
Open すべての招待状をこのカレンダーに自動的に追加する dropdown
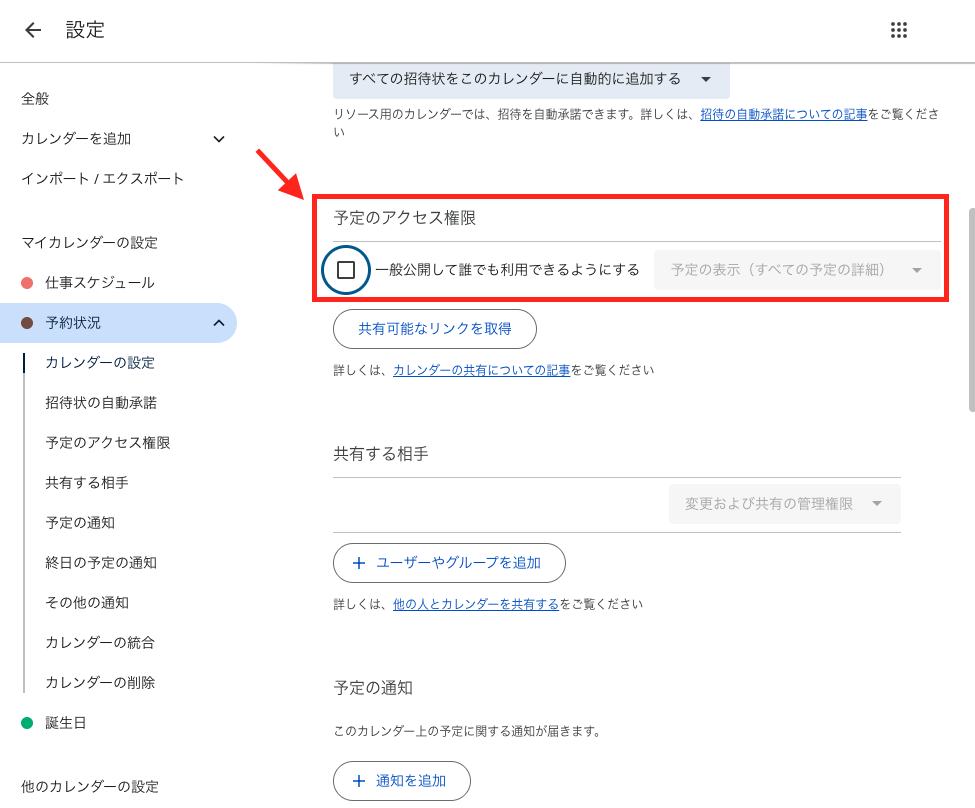531,80
